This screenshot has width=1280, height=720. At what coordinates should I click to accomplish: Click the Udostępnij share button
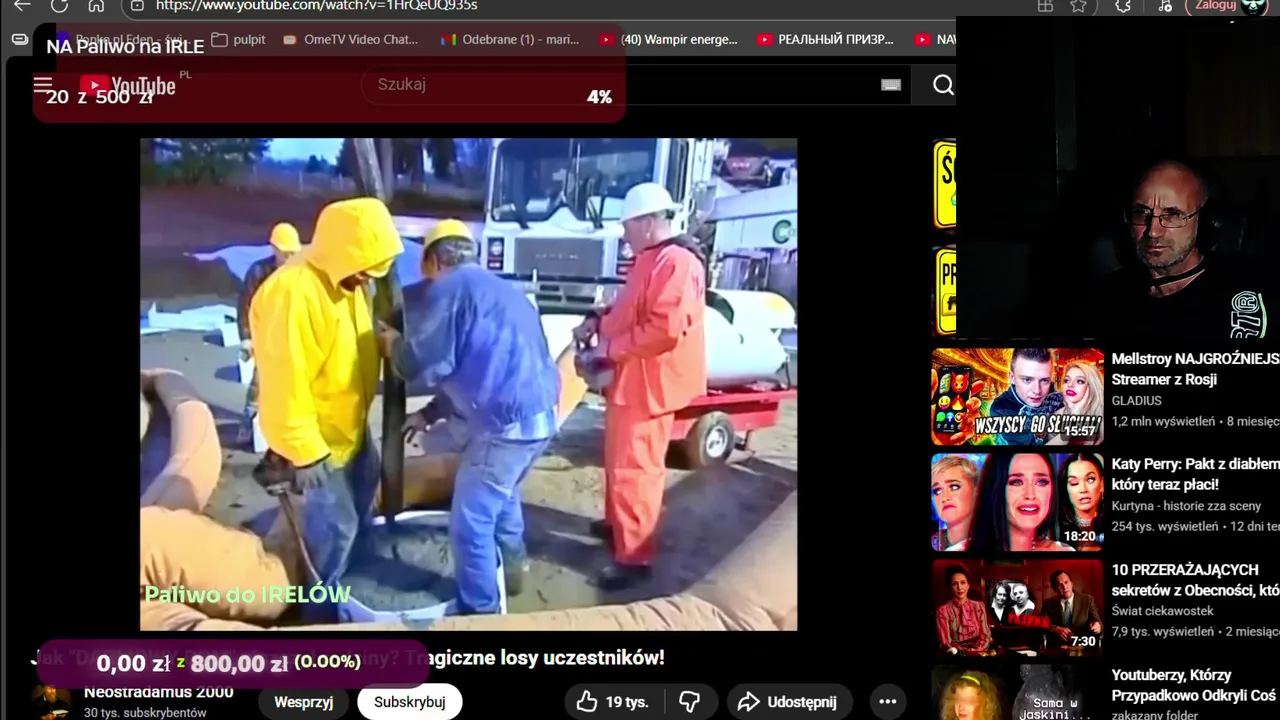pyautogui.click(x=788, y=702)
